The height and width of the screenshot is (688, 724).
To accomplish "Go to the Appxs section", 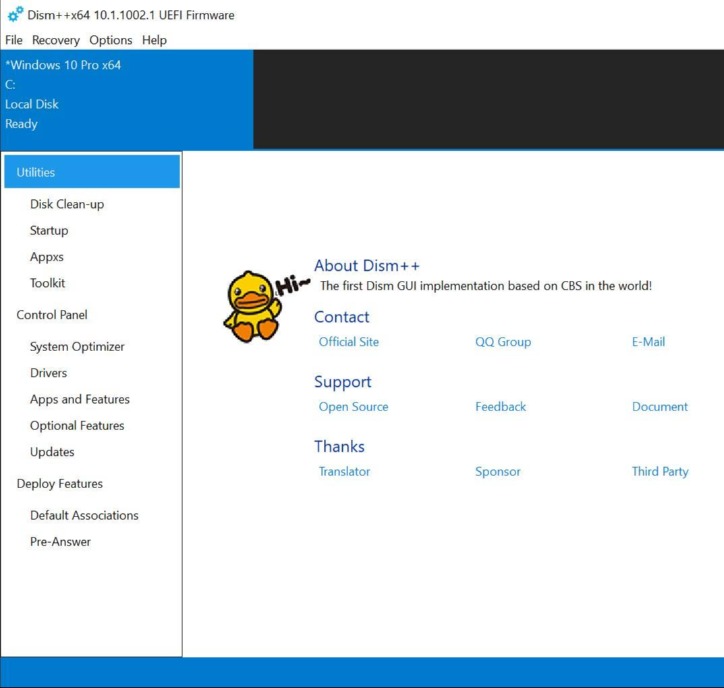I will (x=47, y=257).
